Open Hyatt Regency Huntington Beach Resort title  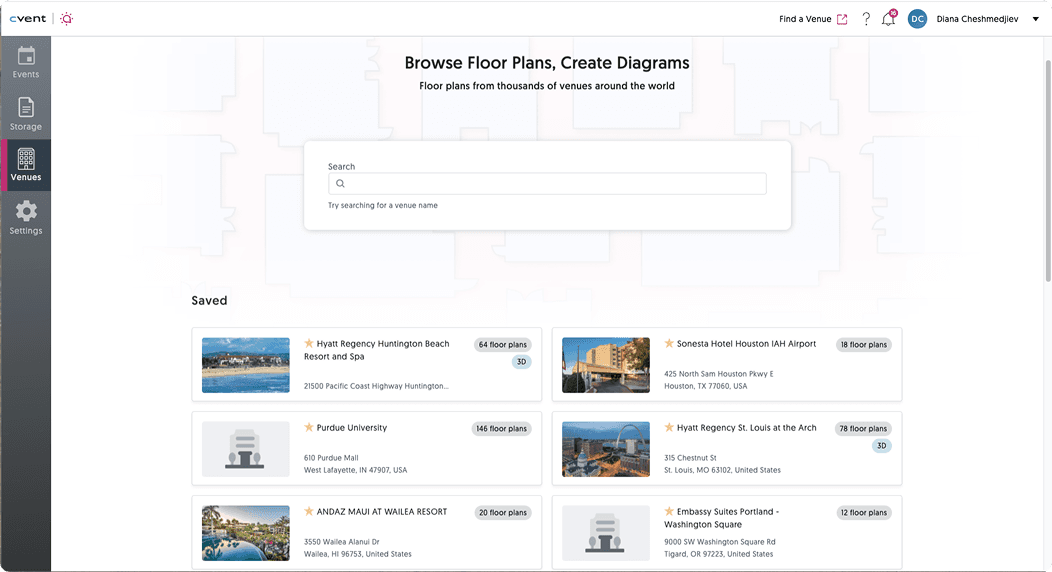pyautogui.click(x=376, y=350)
